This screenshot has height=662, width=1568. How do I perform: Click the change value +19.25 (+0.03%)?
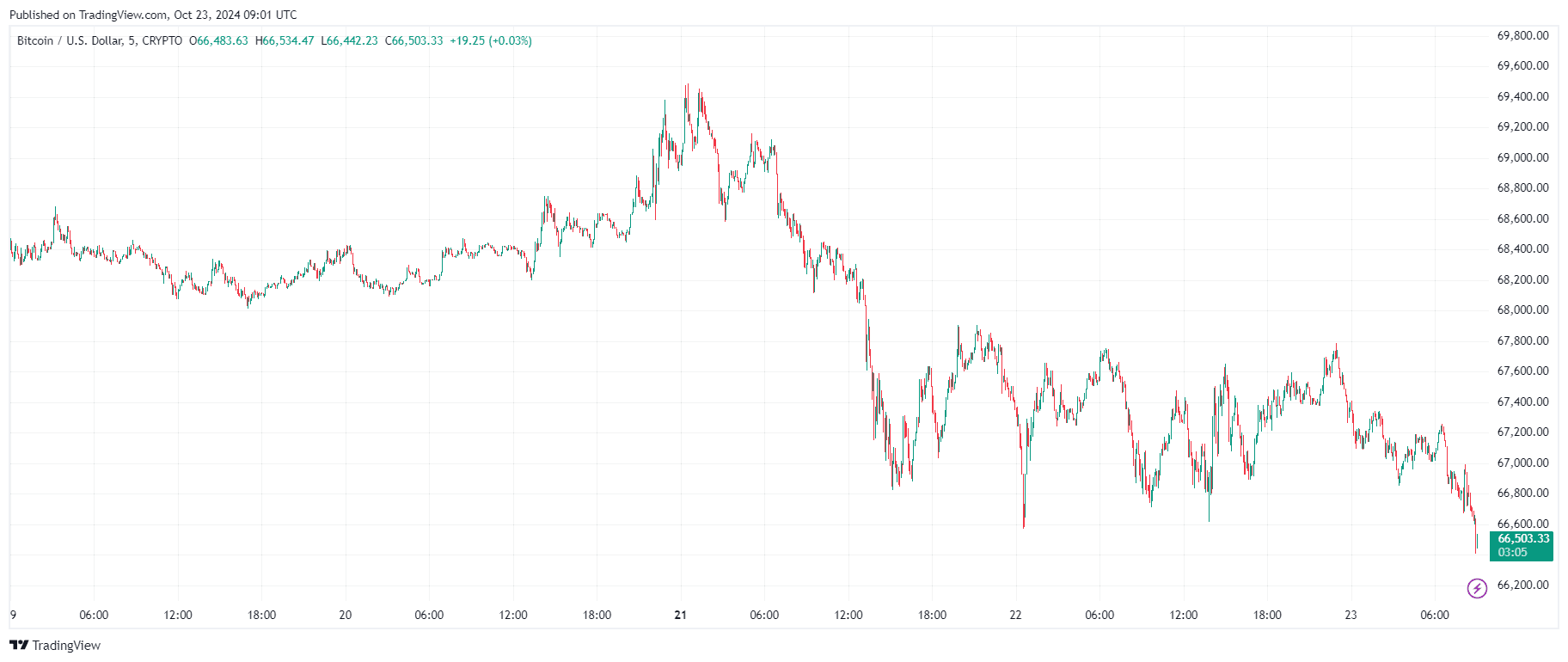[491, 40]
